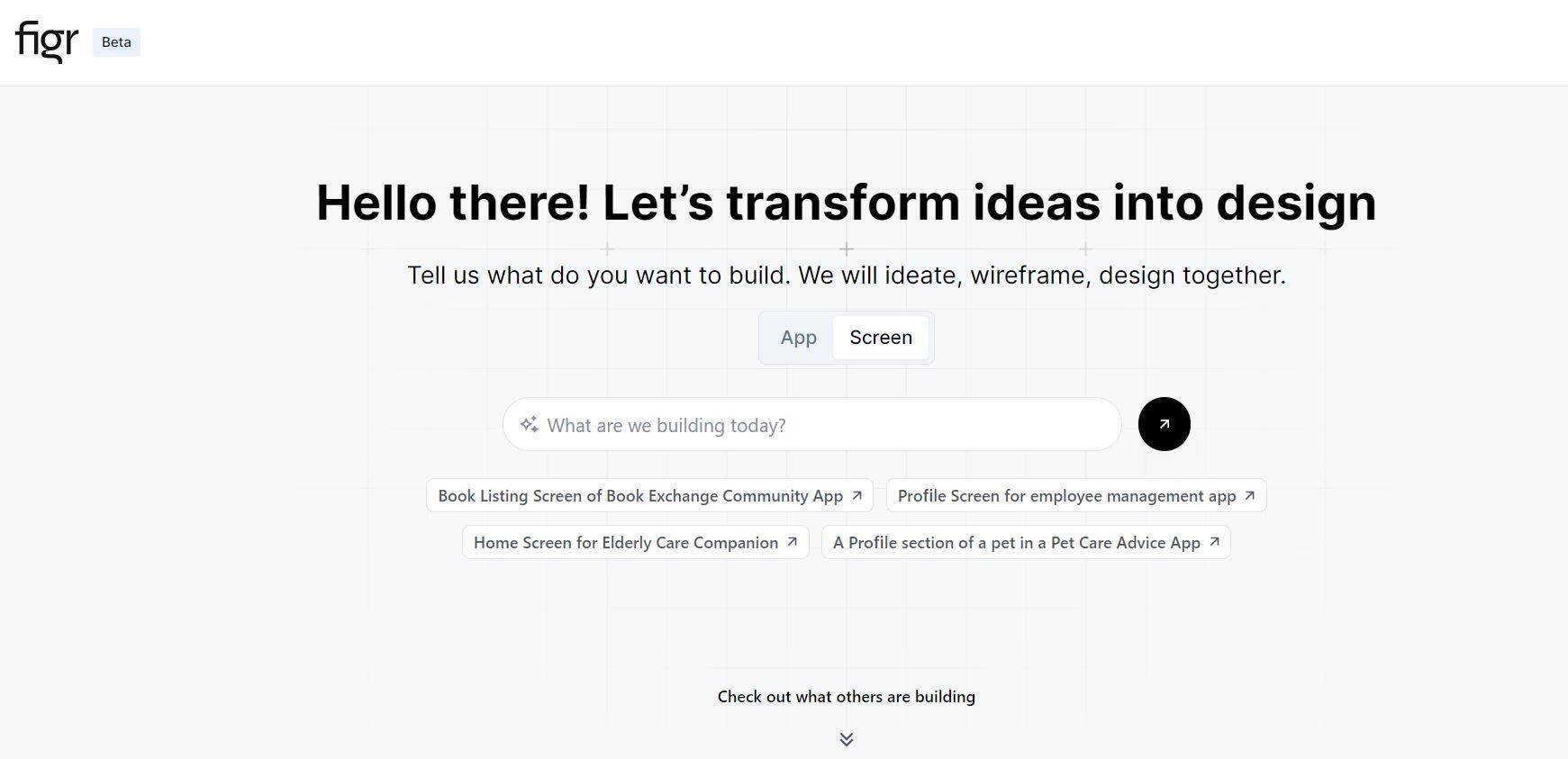The width and height of the screenshot is (1568, 759).
Task: Focus the "What are we building today?" field
Action: 811,425
